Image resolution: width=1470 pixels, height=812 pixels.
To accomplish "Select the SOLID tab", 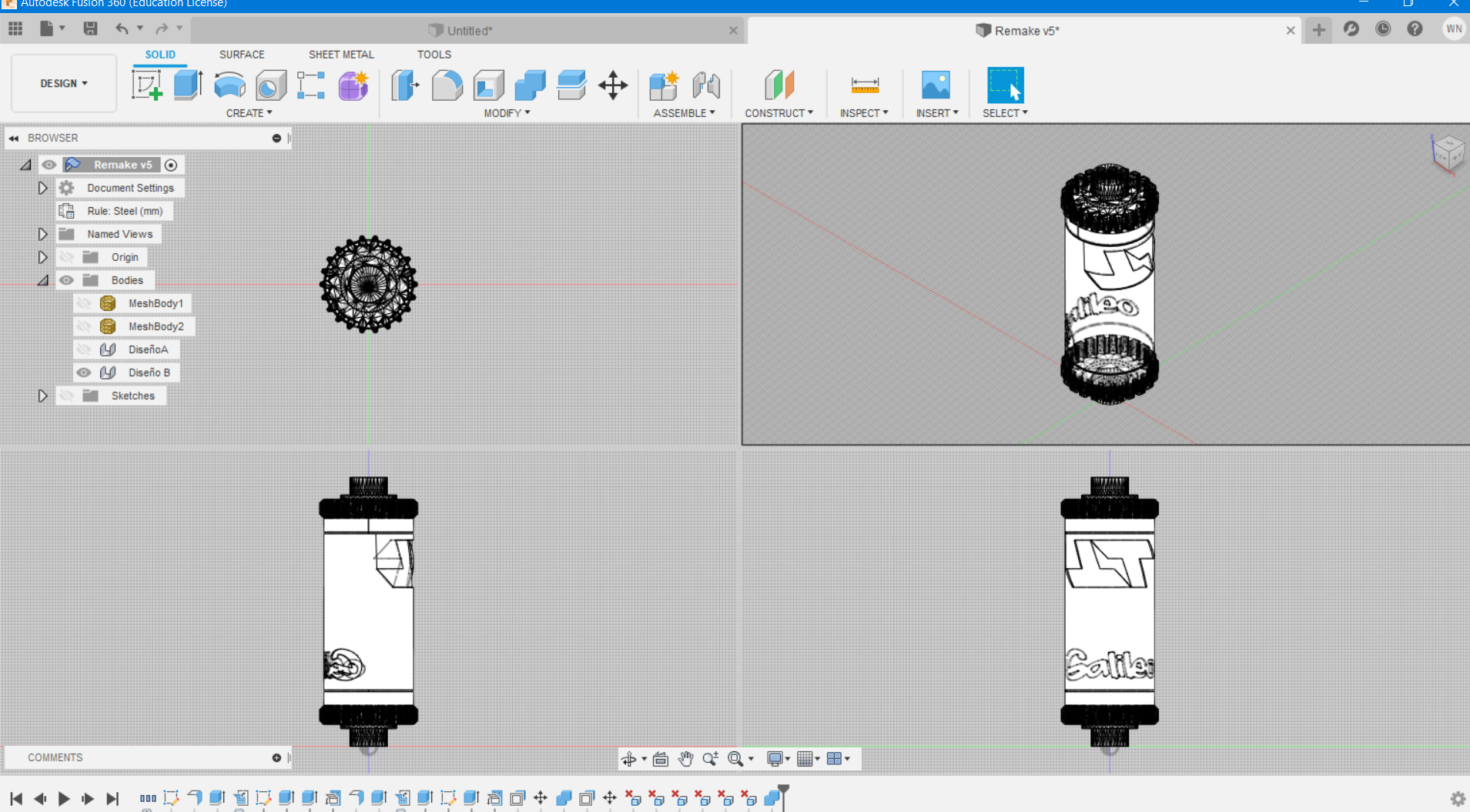I will pos(160,55).
